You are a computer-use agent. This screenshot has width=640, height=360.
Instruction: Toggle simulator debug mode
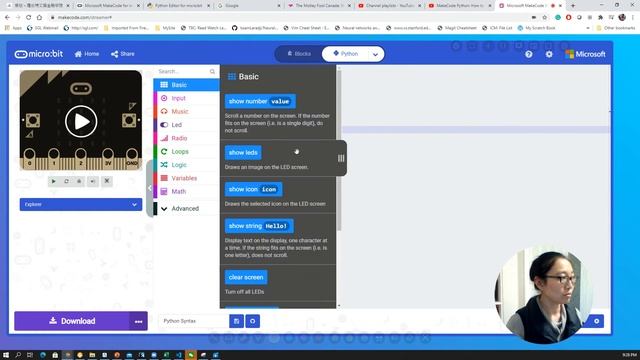(x=80, y=181)
